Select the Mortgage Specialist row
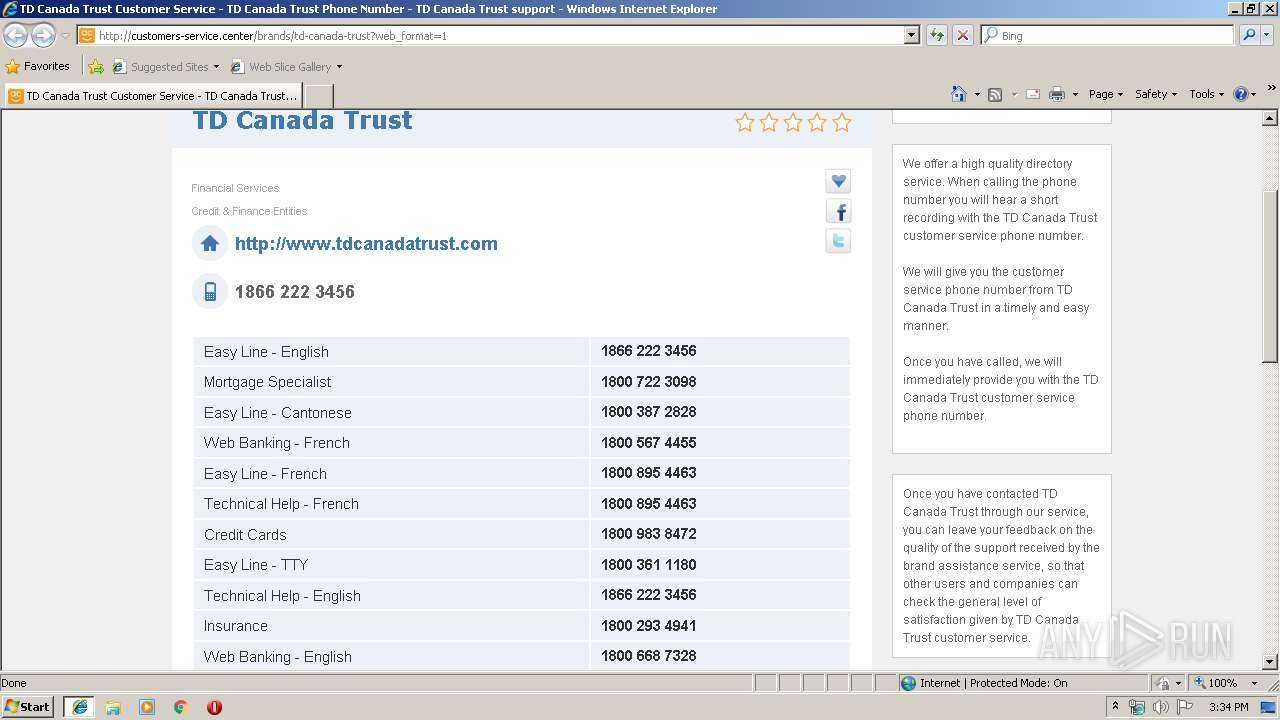The height and width of the screenshot is (720, 1280). pyautogui.click(x=521, y=382)
